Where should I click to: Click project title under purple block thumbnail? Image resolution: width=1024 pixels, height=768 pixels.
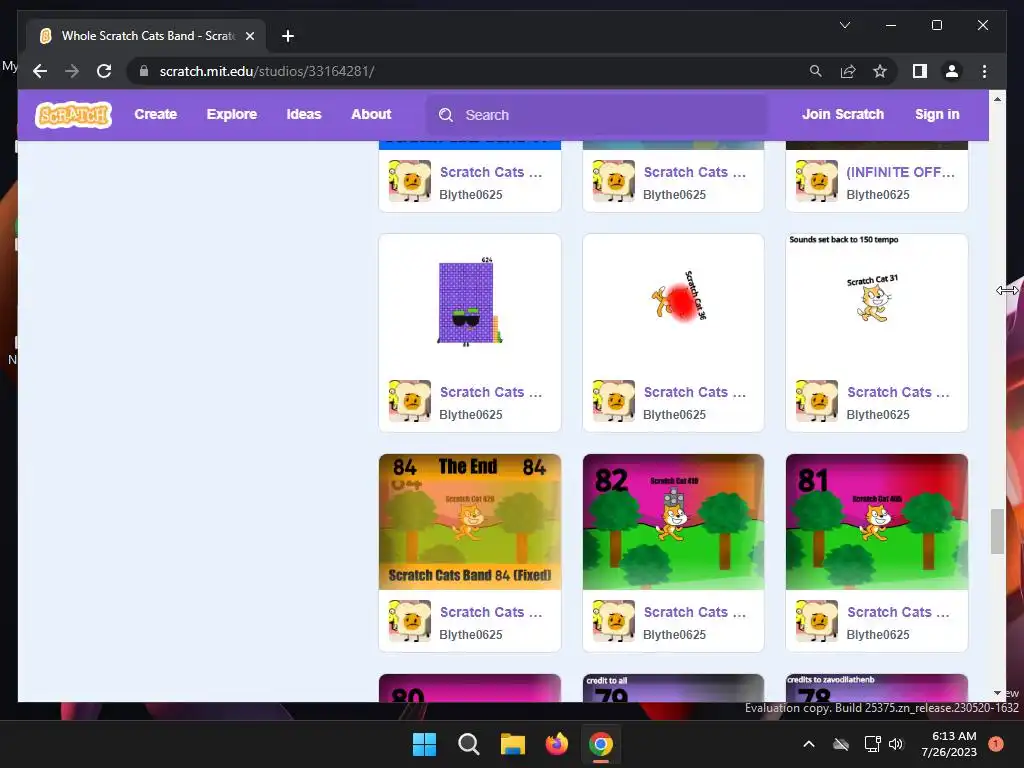point(490,392)
